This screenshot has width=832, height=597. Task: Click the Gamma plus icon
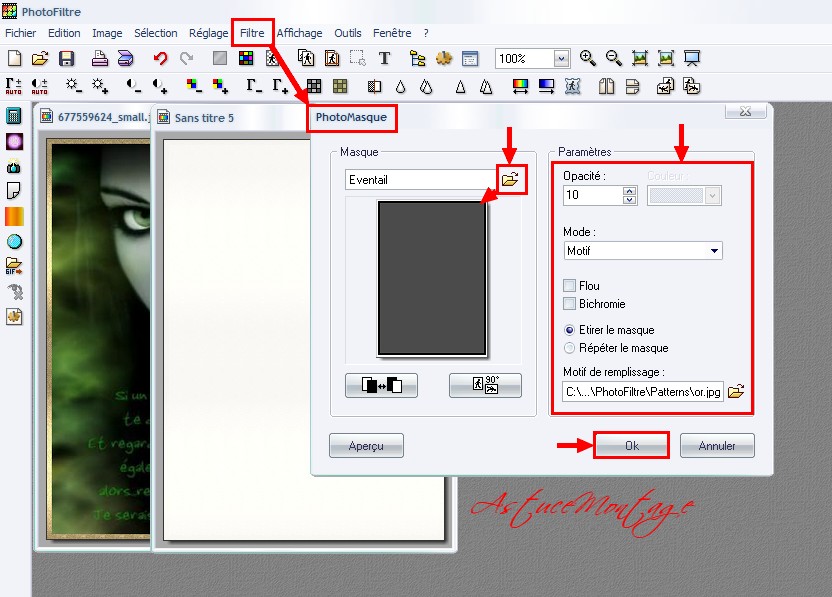[280, 86]
